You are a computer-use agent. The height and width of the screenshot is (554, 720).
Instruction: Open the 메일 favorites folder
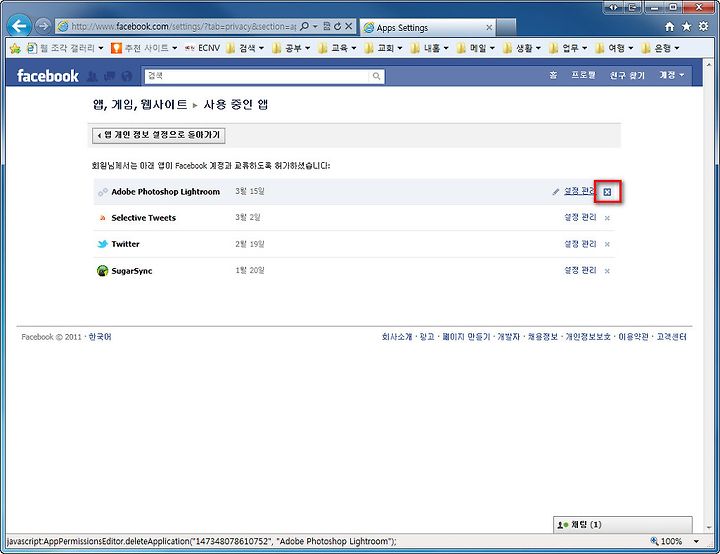point(476,48)
